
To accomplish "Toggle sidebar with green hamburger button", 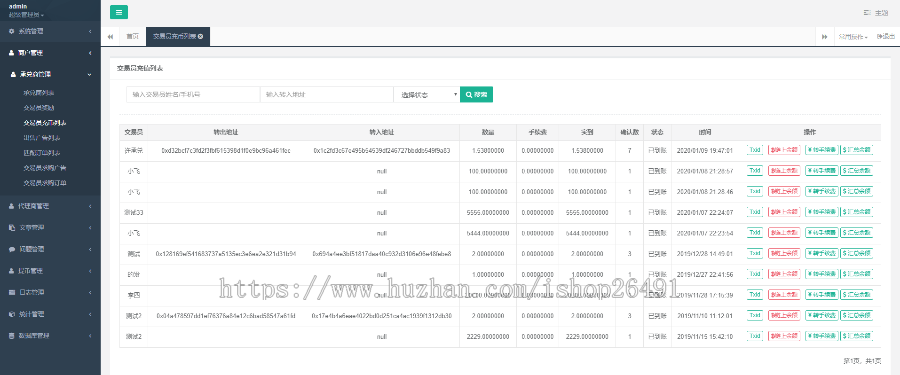I will tap(118, 12).
